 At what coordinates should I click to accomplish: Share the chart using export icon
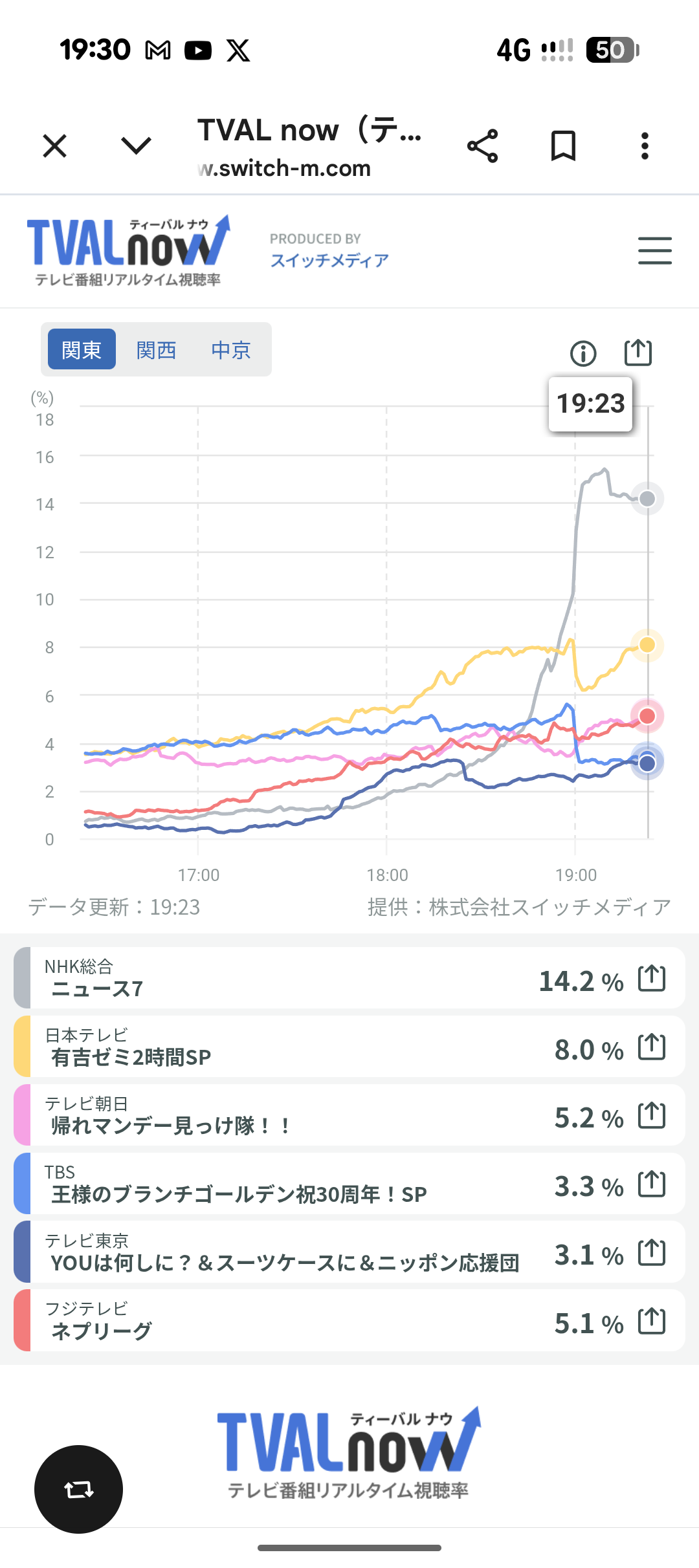click(x=638, y=353)
